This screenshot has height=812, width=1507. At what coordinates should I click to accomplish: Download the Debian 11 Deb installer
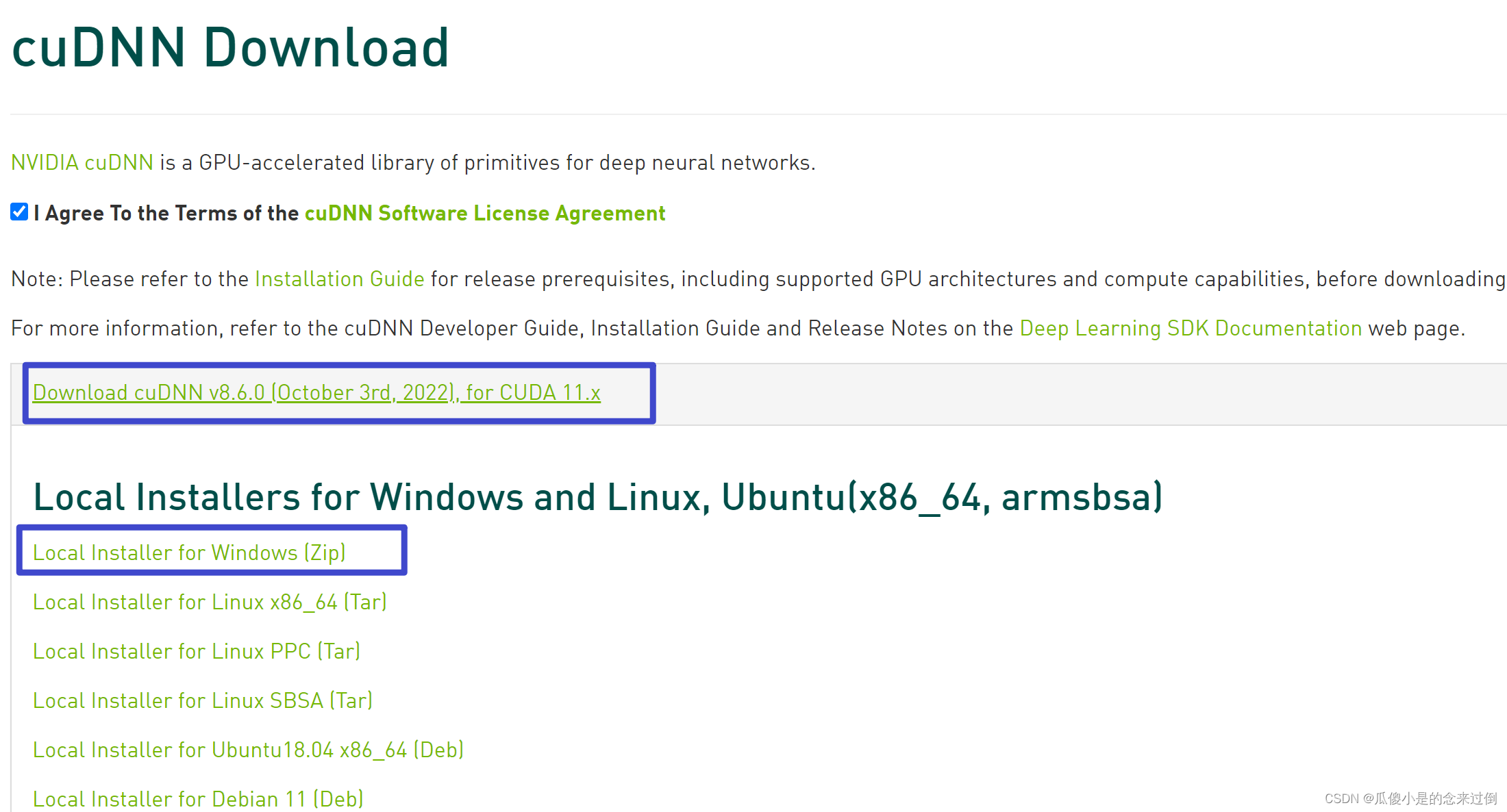click(x=197, y=798)
